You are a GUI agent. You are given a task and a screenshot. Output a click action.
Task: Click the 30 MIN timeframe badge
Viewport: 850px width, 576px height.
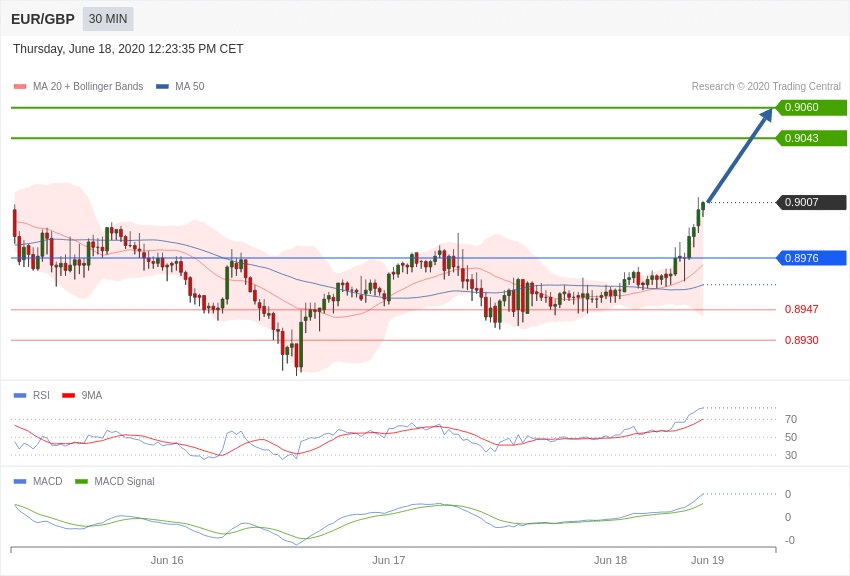(108, 19)
